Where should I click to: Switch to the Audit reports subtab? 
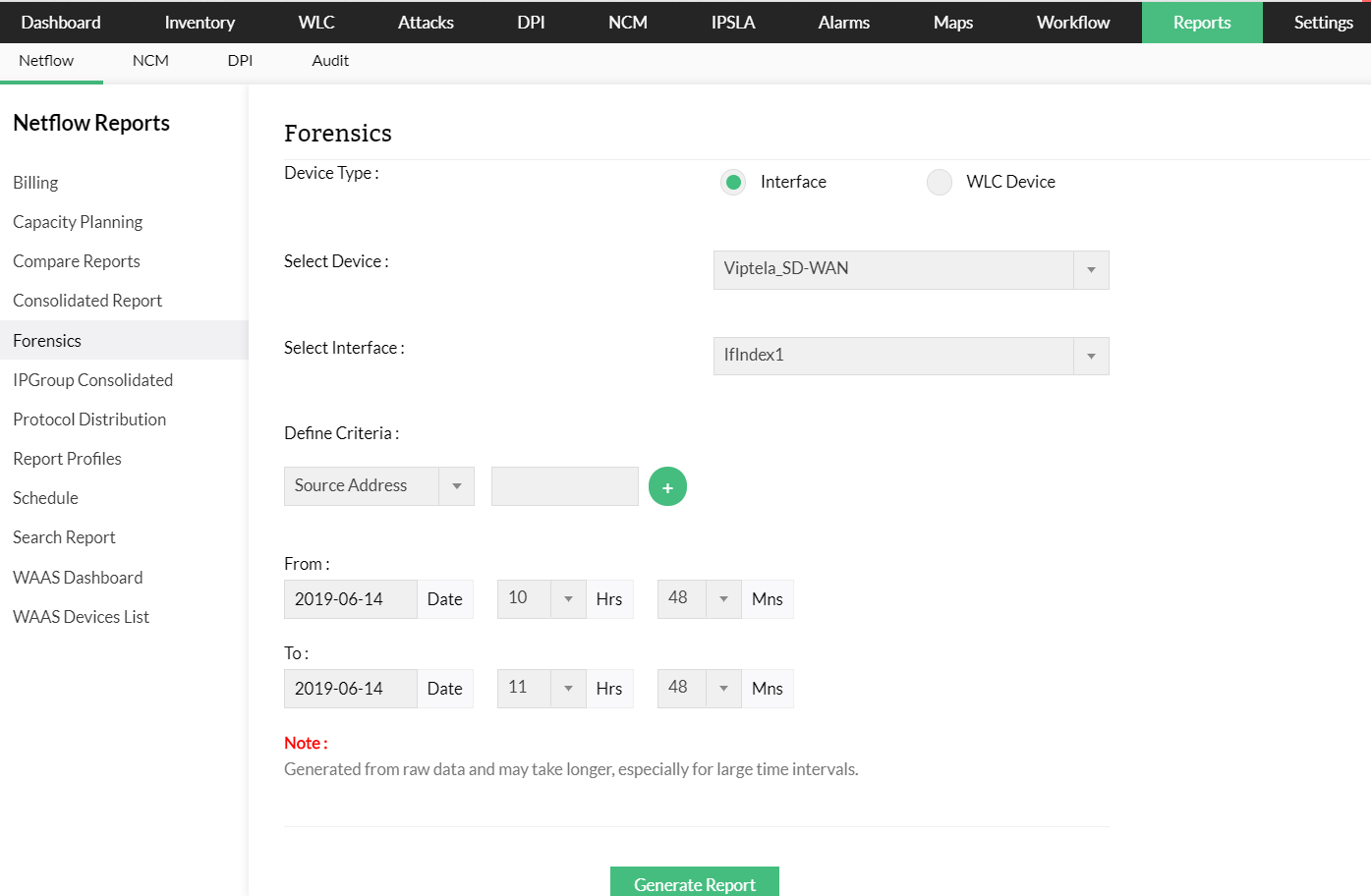point(330,61)
